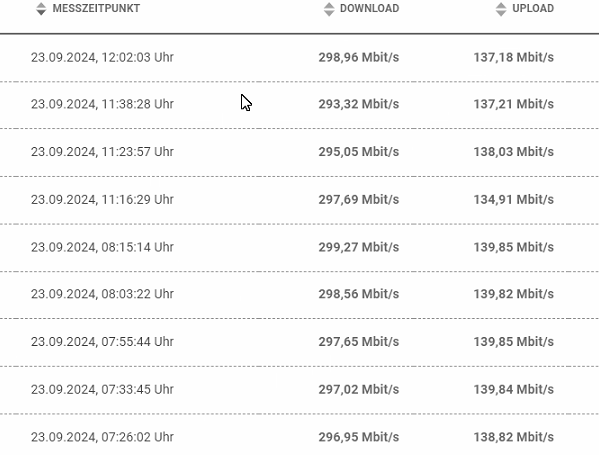Click the Upload column sort arrows icon
The height and width of the screenshot is (455, 599).
pos(501,9)
